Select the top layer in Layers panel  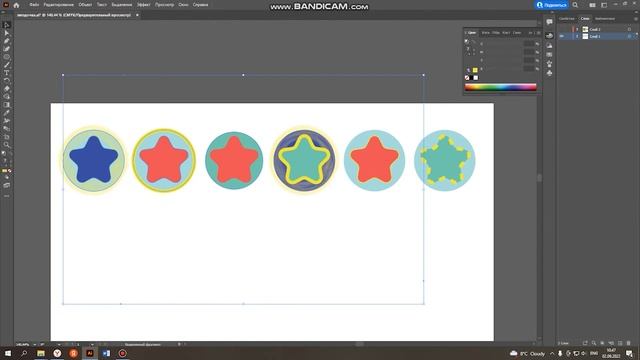coord(596,29)
